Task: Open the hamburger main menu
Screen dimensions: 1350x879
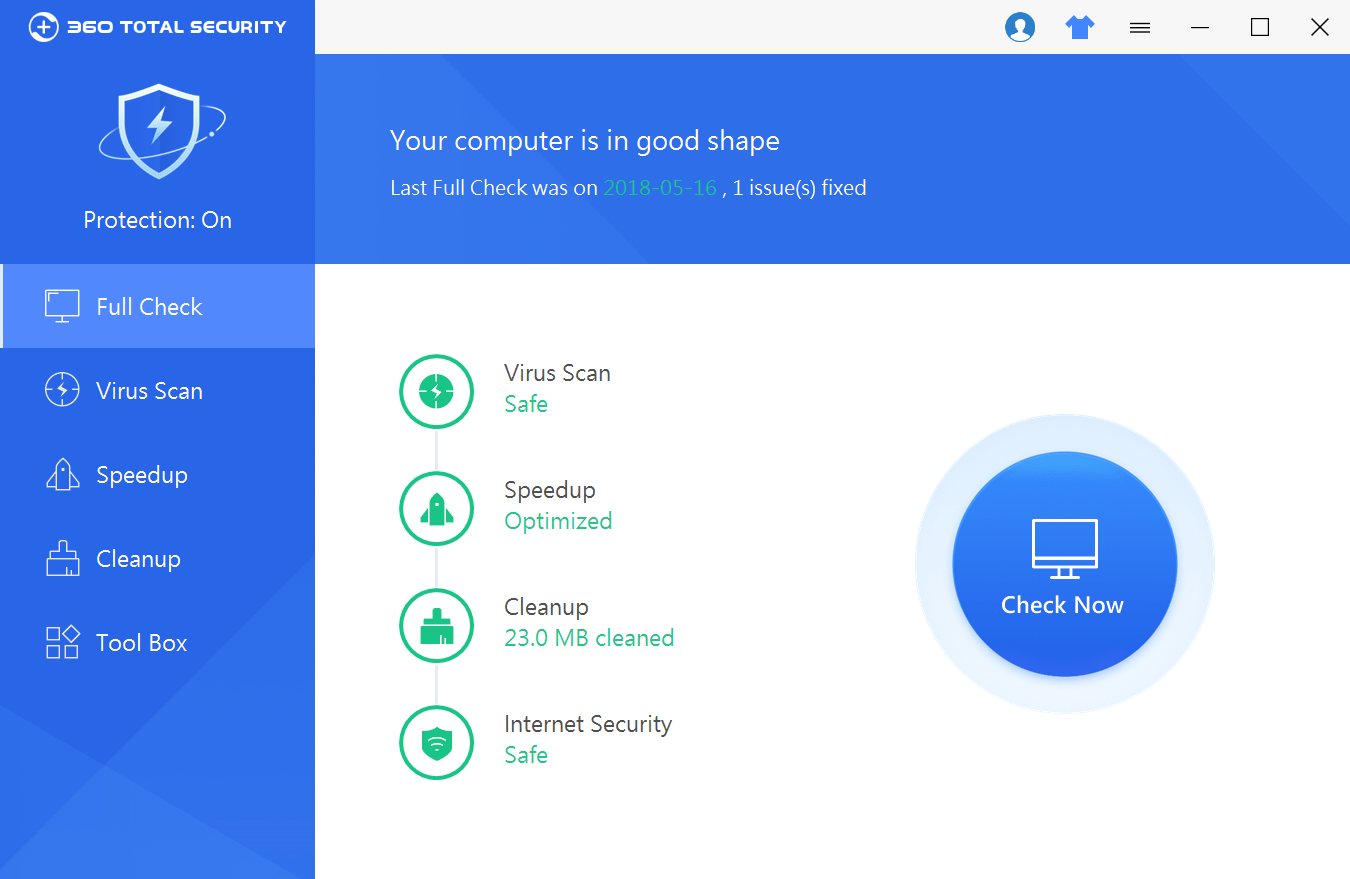Action: click(1139, 27)
